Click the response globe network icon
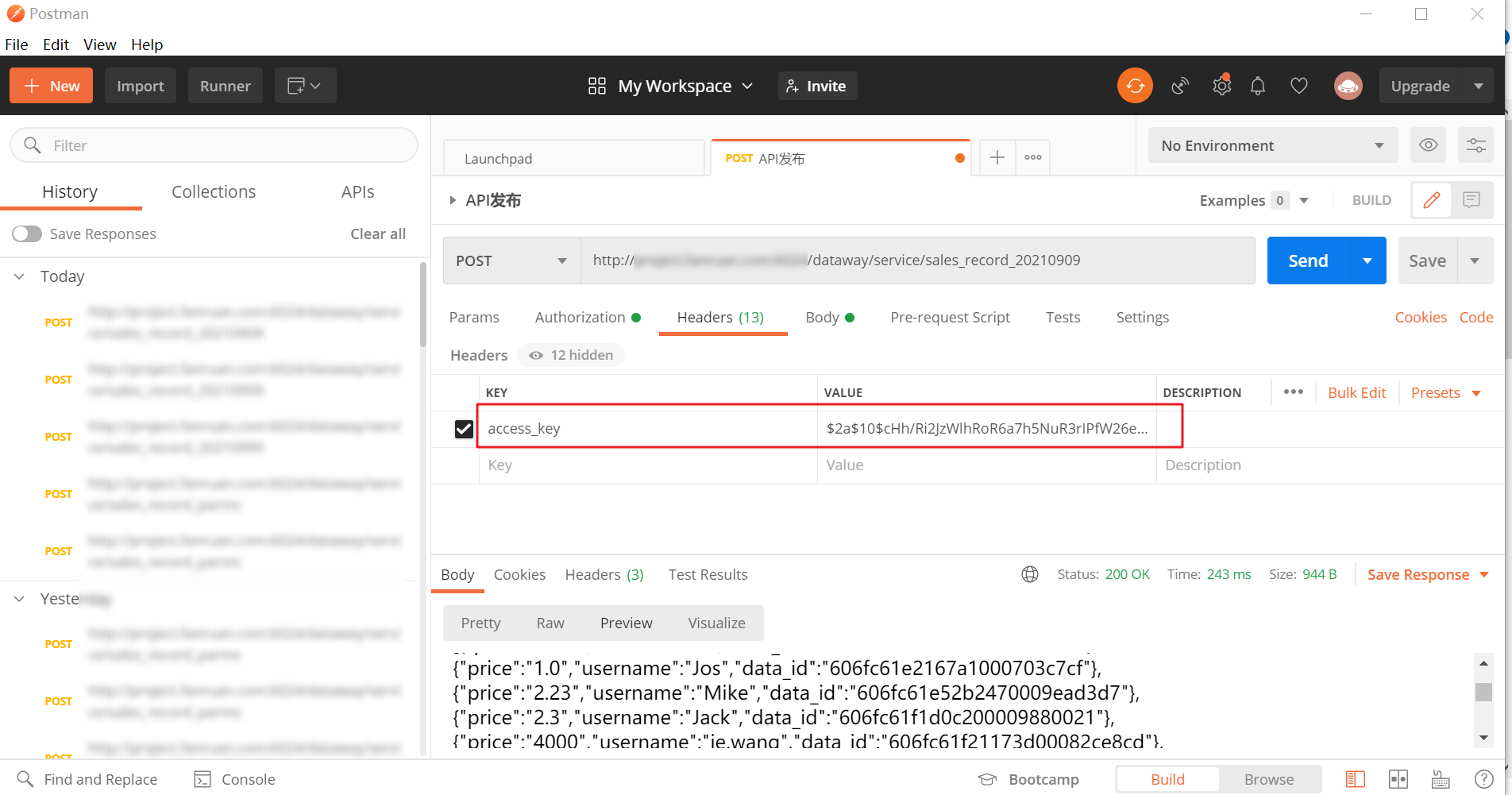 point(1030,574)
